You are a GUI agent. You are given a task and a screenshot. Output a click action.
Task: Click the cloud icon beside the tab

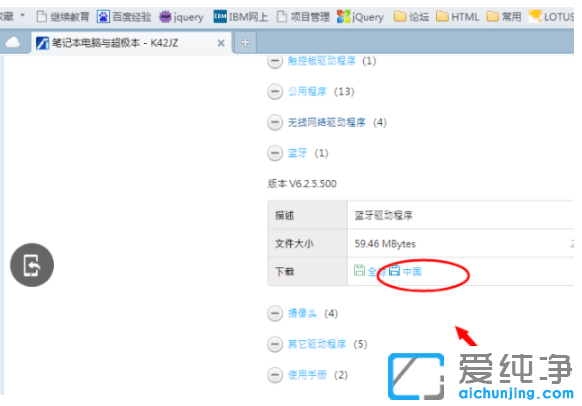pos(13,43)
